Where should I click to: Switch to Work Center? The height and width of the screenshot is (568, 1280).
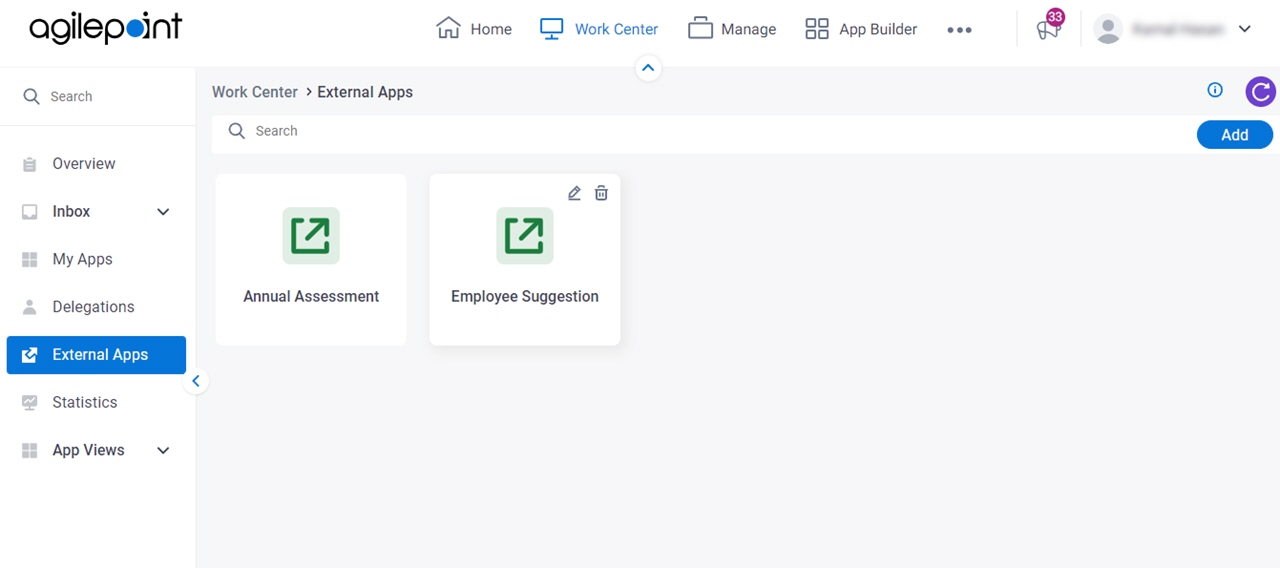point(598,29)
